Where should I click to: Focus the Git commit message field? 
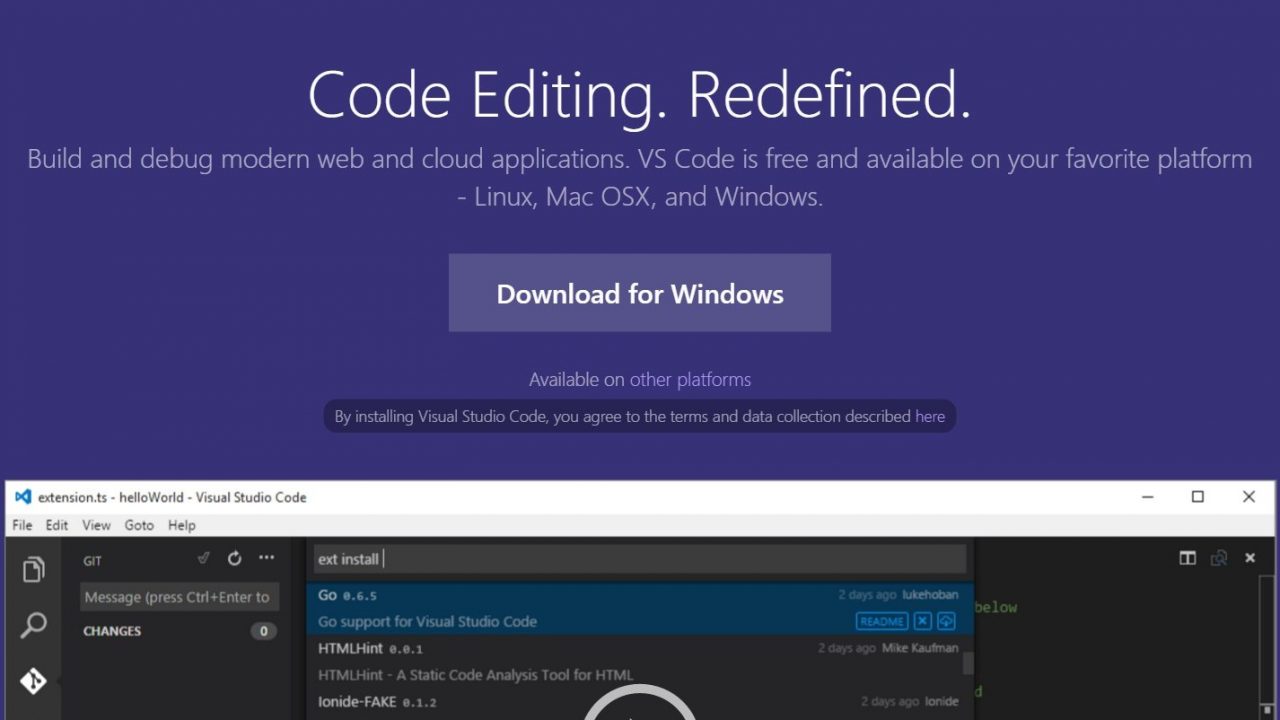click(179, 597)
